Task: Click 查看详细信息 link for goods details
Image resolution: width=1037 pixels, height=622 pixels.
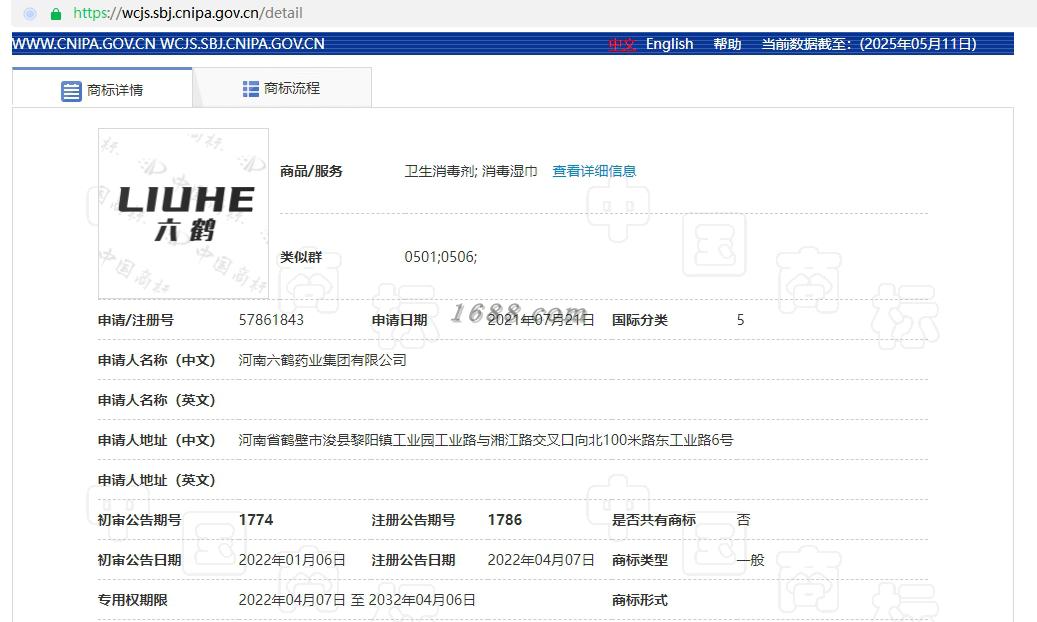Action: (594, 171)
